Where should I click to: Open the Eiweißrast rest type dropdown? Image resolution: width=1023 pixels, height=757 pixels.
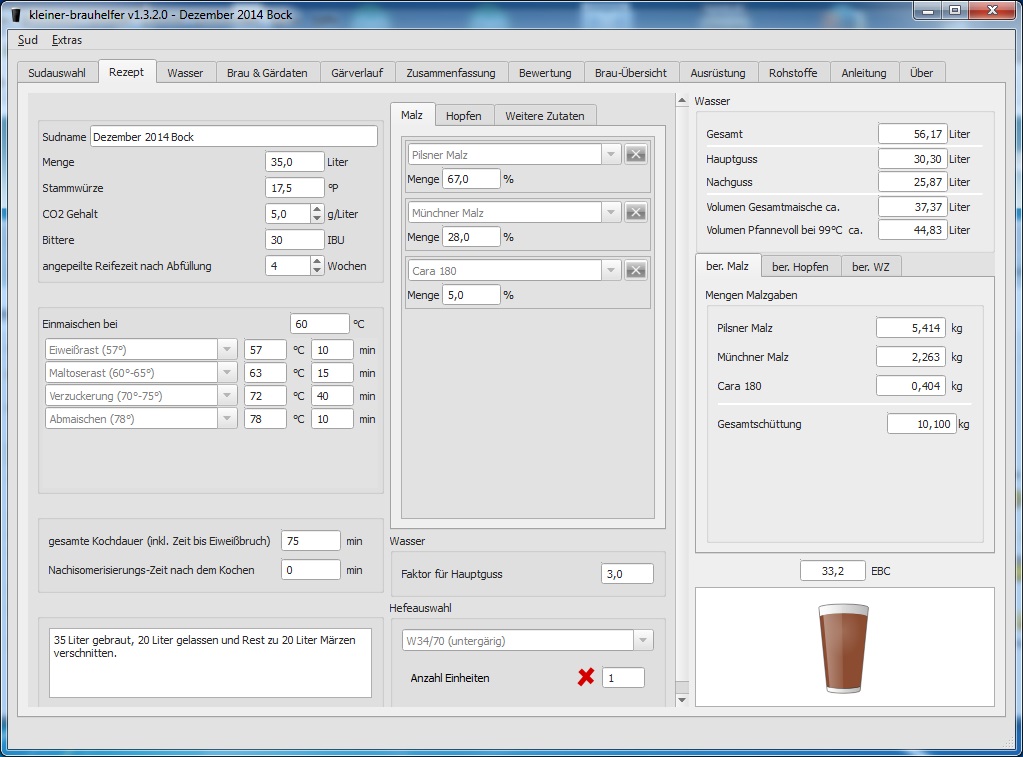click(x=226, y=350)
